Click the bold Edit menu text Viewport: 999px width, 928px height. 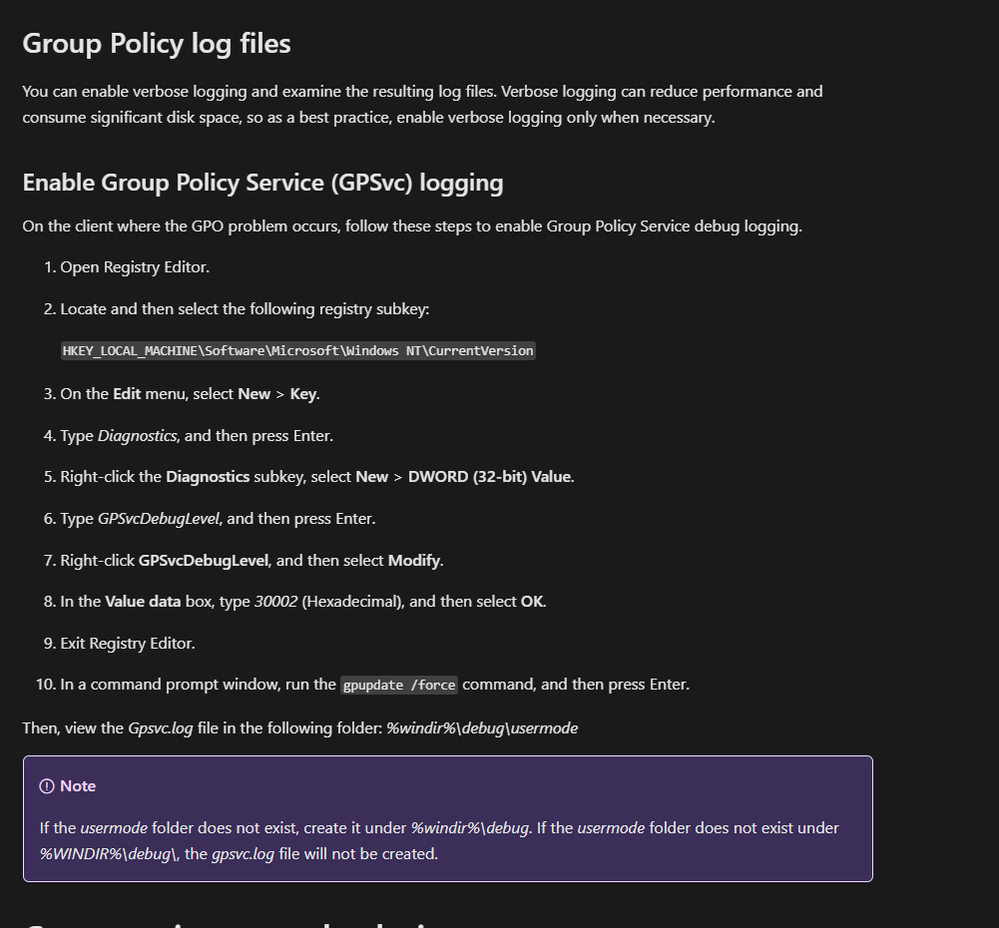tap(127, 394)
